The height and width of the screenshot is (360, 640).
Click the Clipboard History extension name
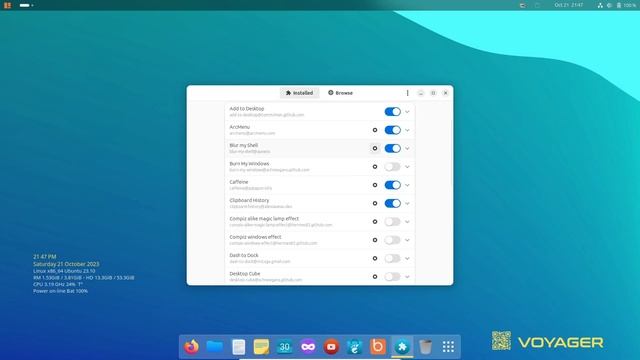pyautogui.click(x=249, y=200)
